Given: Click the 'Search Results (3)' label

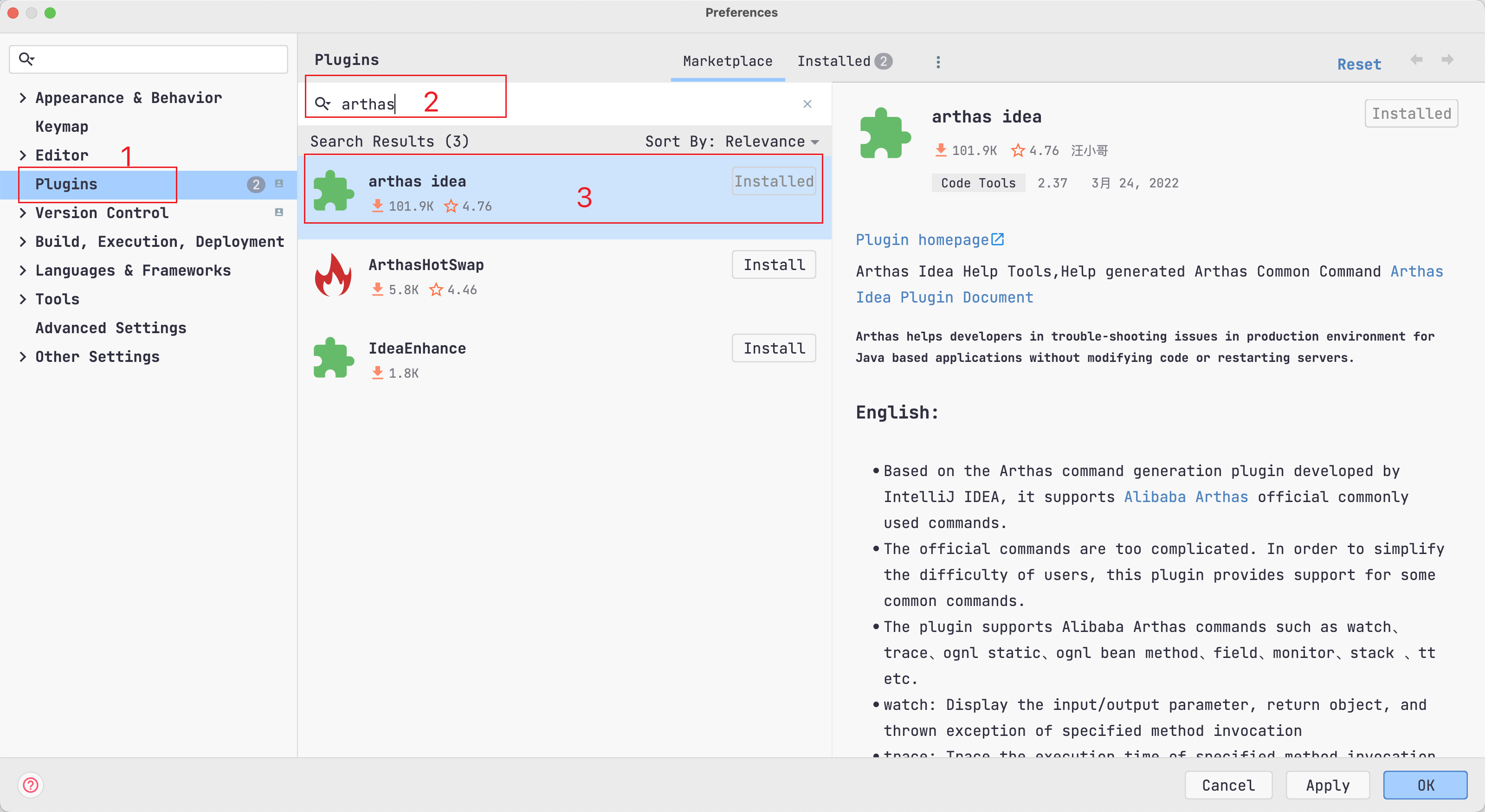Looking at the screenshot, I should [x=390, y=141].
